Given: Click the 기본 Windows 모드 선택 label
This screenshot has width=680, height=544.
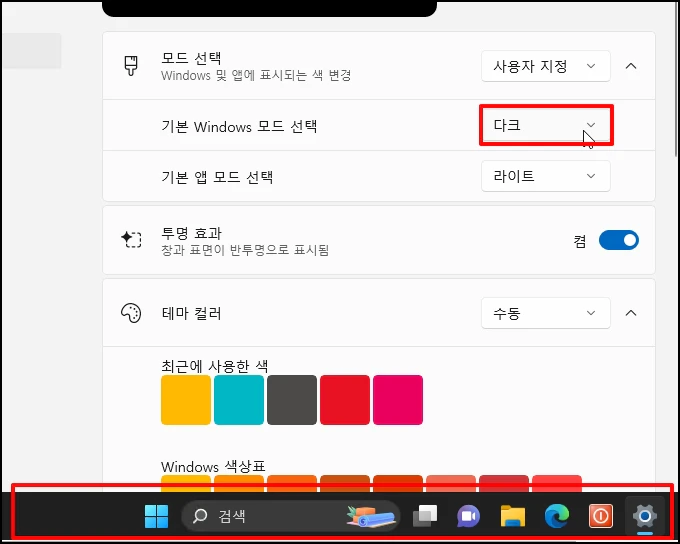Looking at the screenshot, I should point(239,127).
